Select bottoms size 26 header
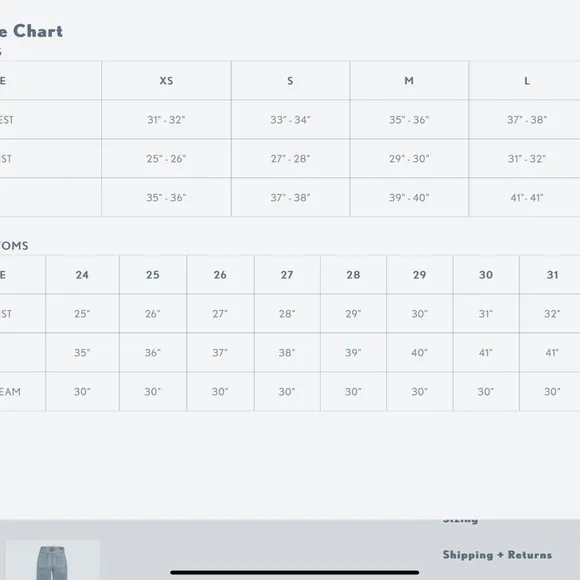The image size is (580, 580). click(x=220, y=275)
